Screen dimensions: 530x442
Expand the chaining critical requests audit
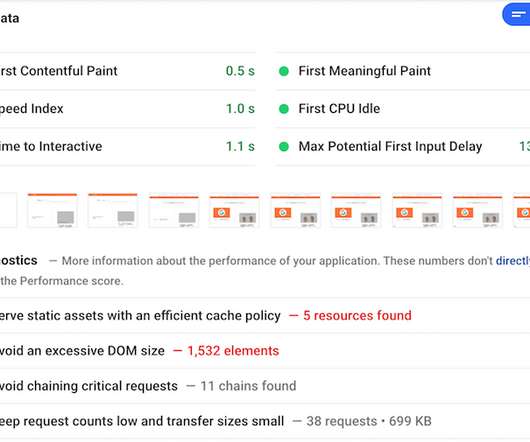265,386
